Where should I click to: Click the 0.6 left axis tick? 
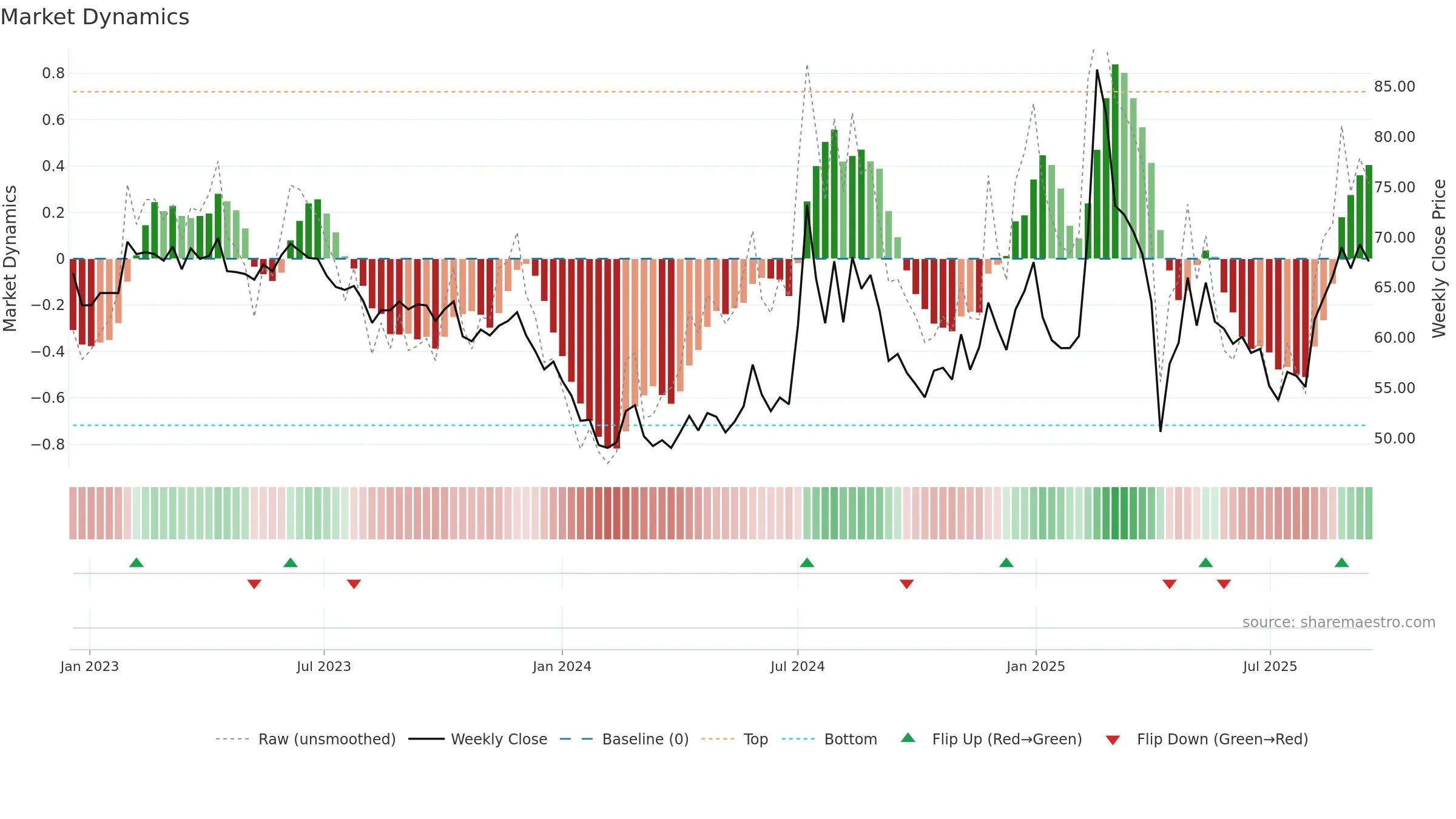(x=53, y=120)
